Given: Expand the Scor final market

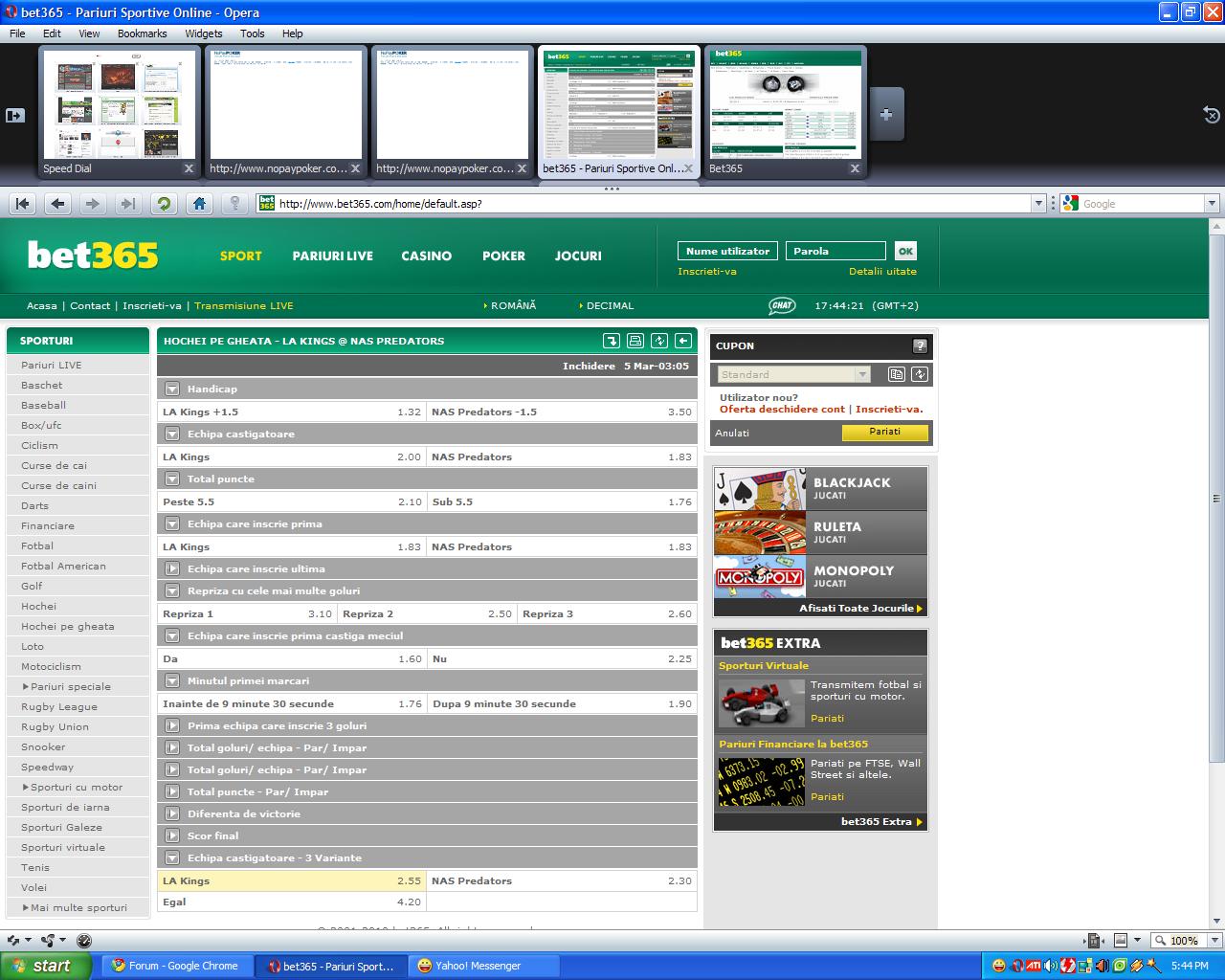Looking at the screenshot, I should pos(172,836).
